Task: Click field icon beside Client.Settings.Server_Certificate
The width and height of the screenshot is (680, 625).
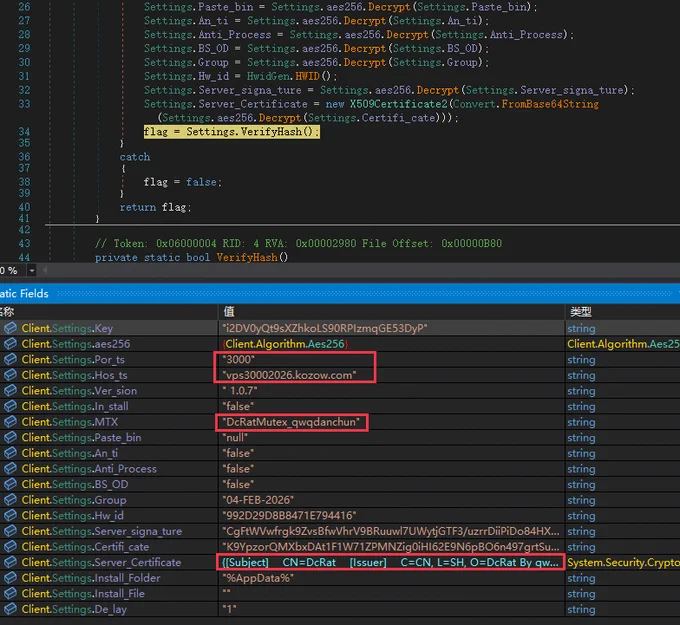Action: tap(10, 563)
